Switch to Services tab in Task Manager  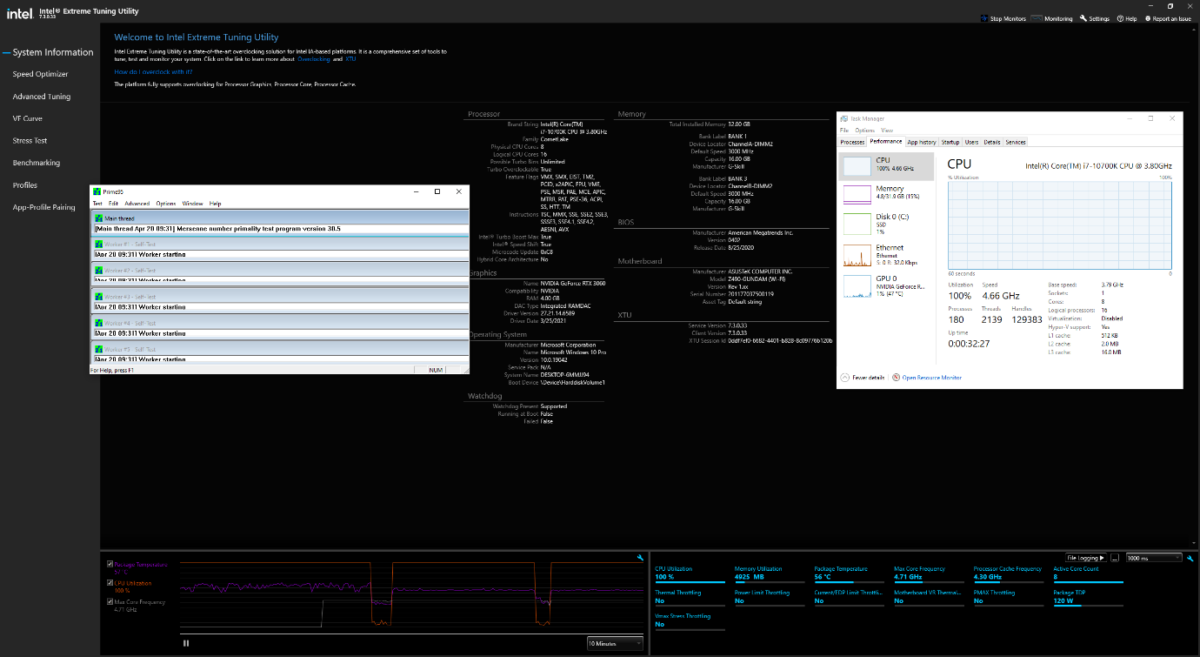pyautogui.click(x=1015, y=142)
